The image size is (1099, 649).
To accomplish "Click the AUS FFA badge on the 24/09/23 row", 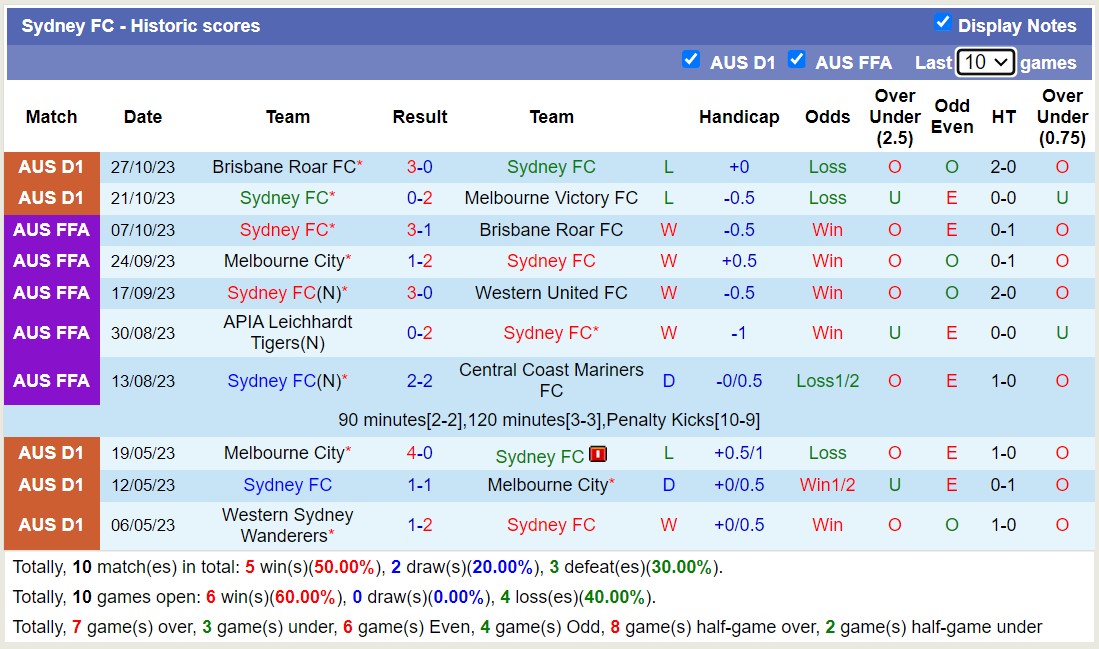I will pyautogui.click(x=51, y=261).
